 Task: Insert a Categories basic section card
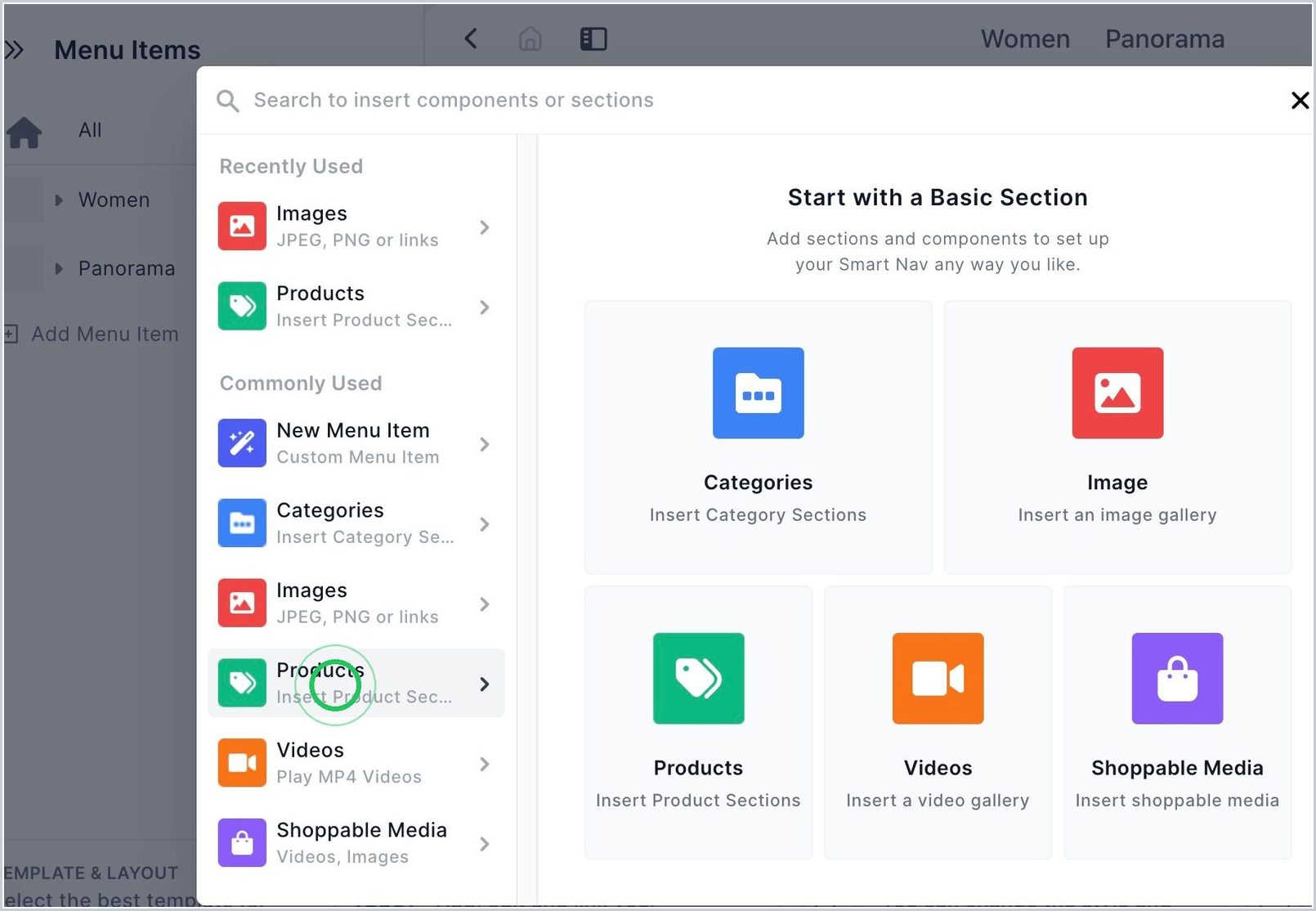(x=758, y=438)
